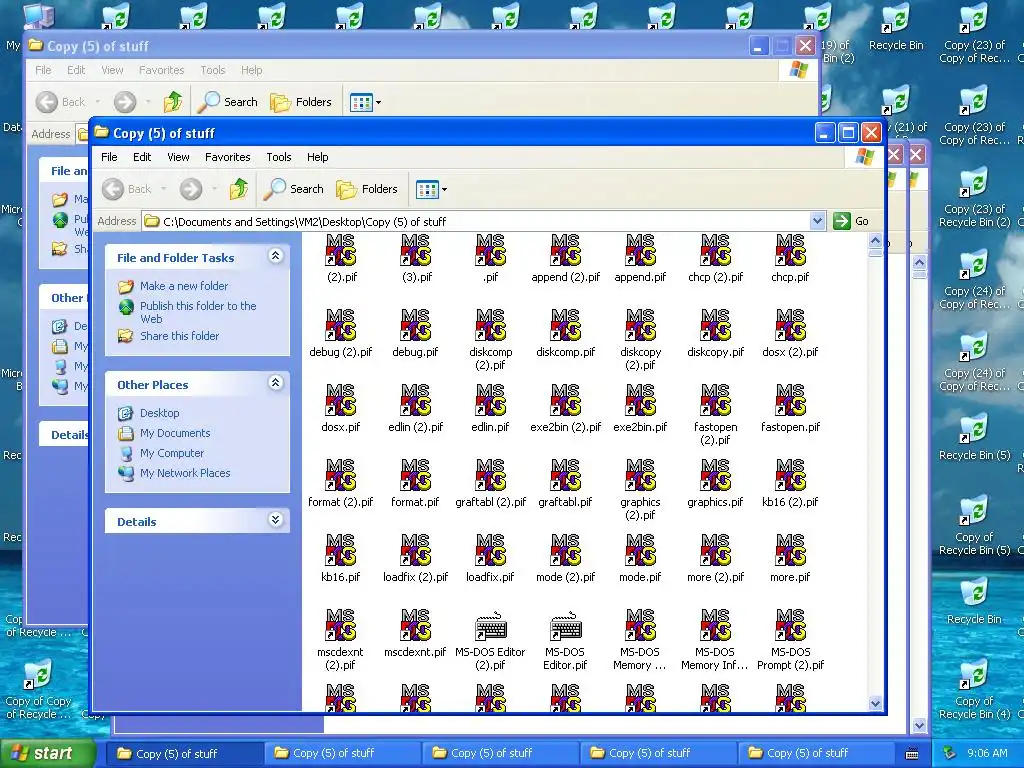Click the Go button next to address bar
Screen dimensions: 1024x768
click(852, 221)
